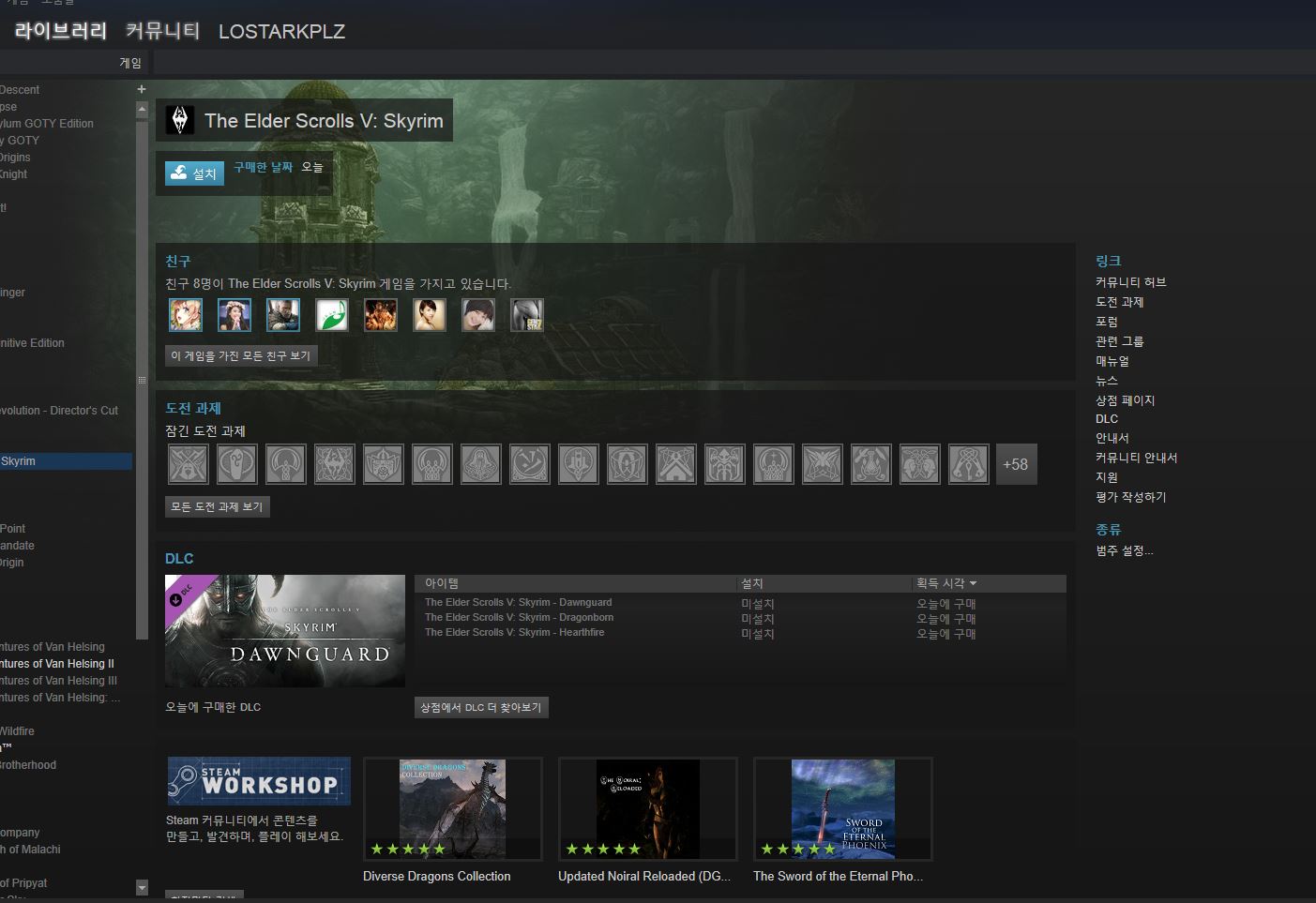
Task: Click 이 게임을 가진 모든 친구 보기 button
Action: 241,355
